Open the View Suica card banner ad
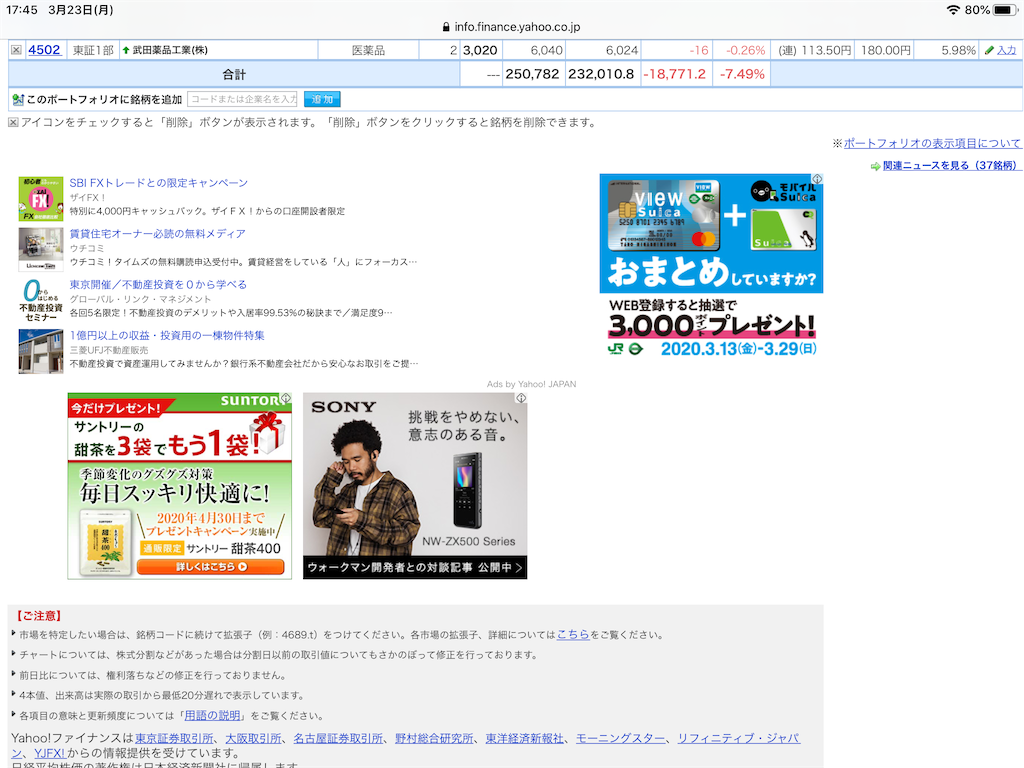 (x=711, y=266)
